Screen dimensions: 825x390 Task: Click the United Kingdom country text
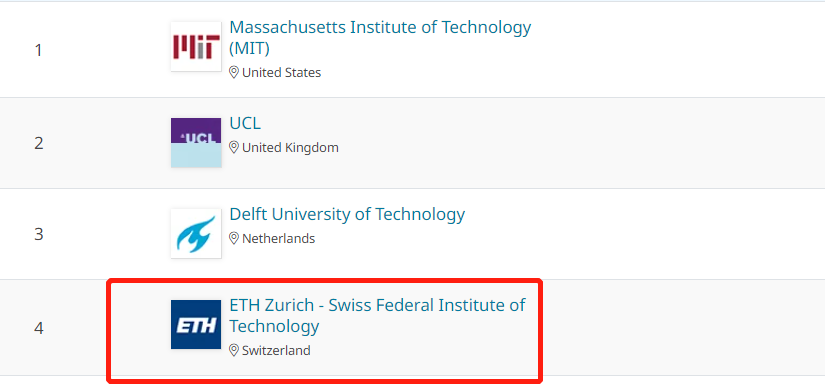click(x=290, y=147)
